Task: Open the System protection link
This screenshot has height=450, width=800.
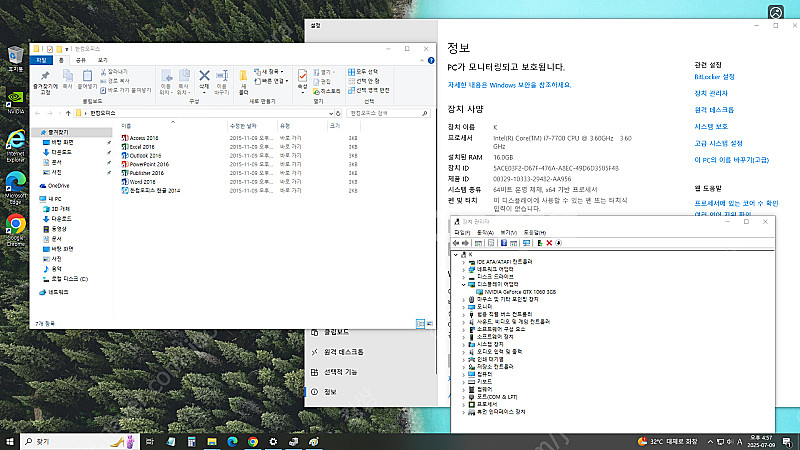Action: tap(711, 127)
